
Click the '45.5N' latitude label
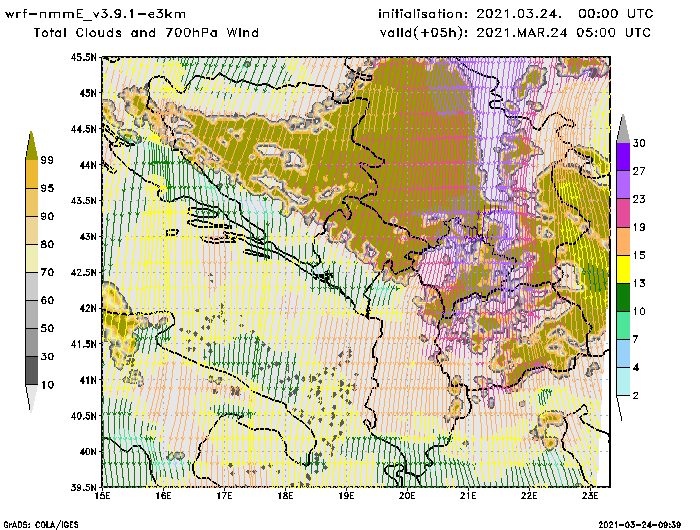(83, 57)
